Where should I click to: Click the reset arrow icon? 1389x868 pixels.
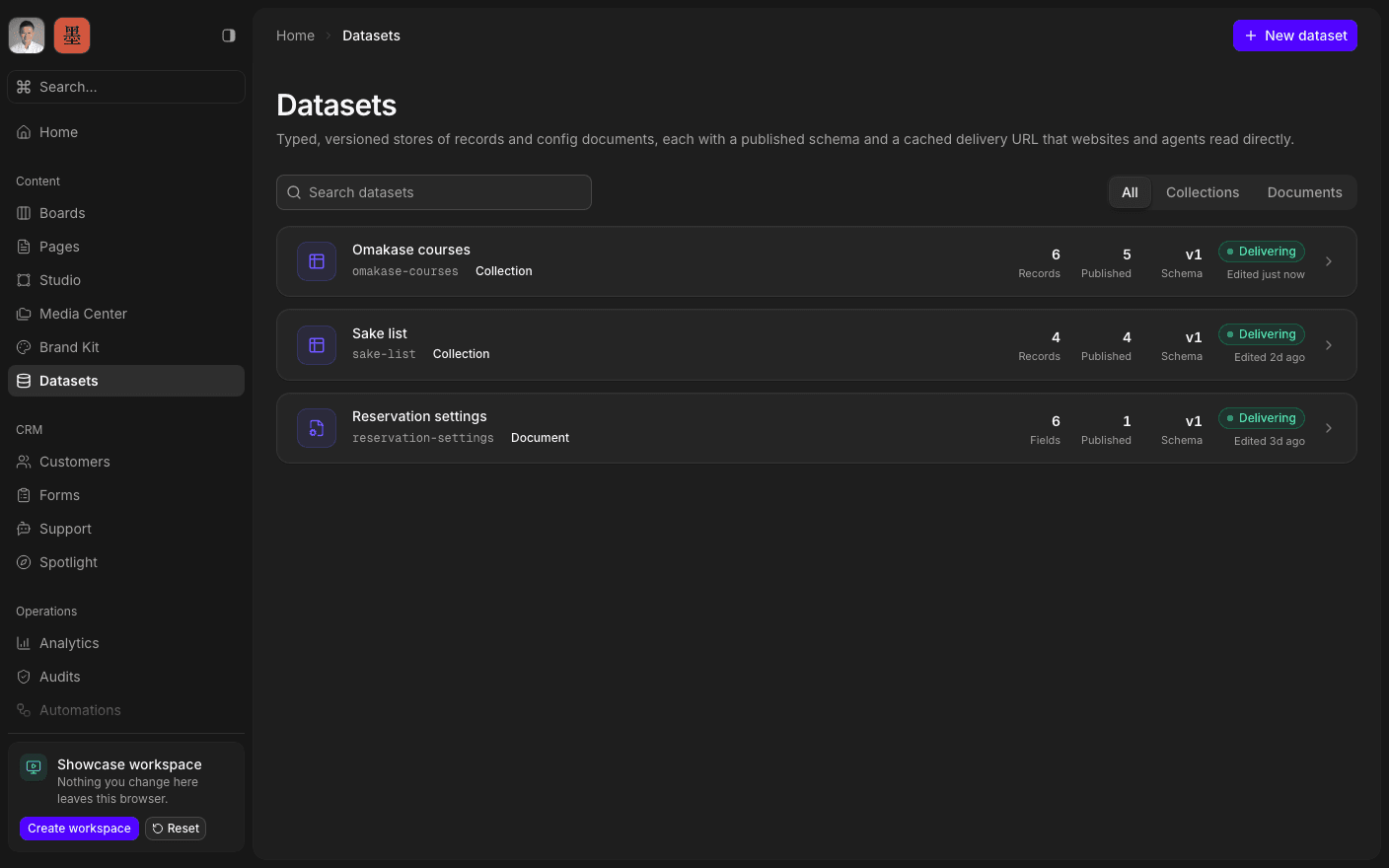point(158,829)
